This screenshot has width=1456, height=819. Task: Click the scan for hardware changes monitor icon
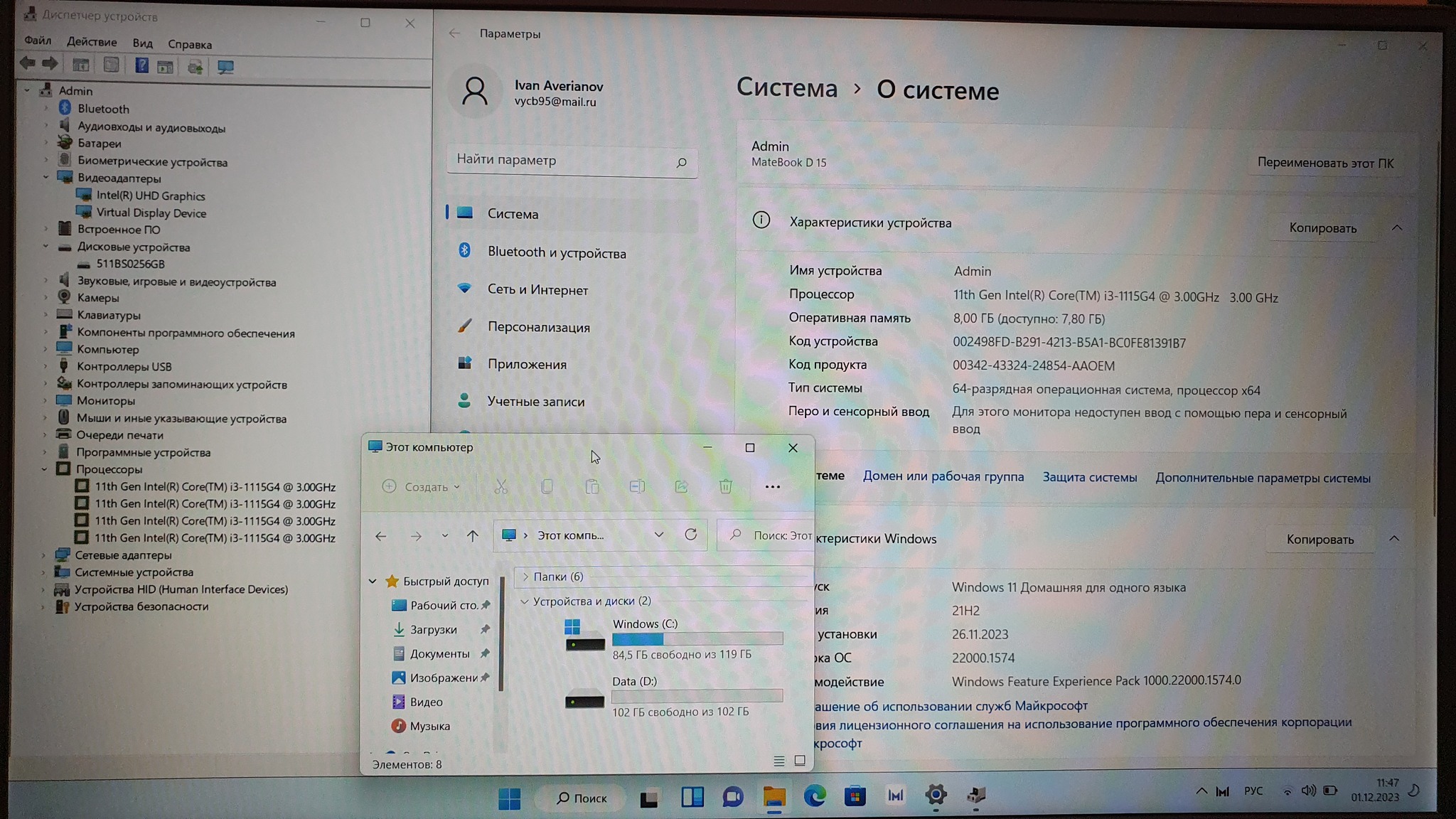(225, 67)
